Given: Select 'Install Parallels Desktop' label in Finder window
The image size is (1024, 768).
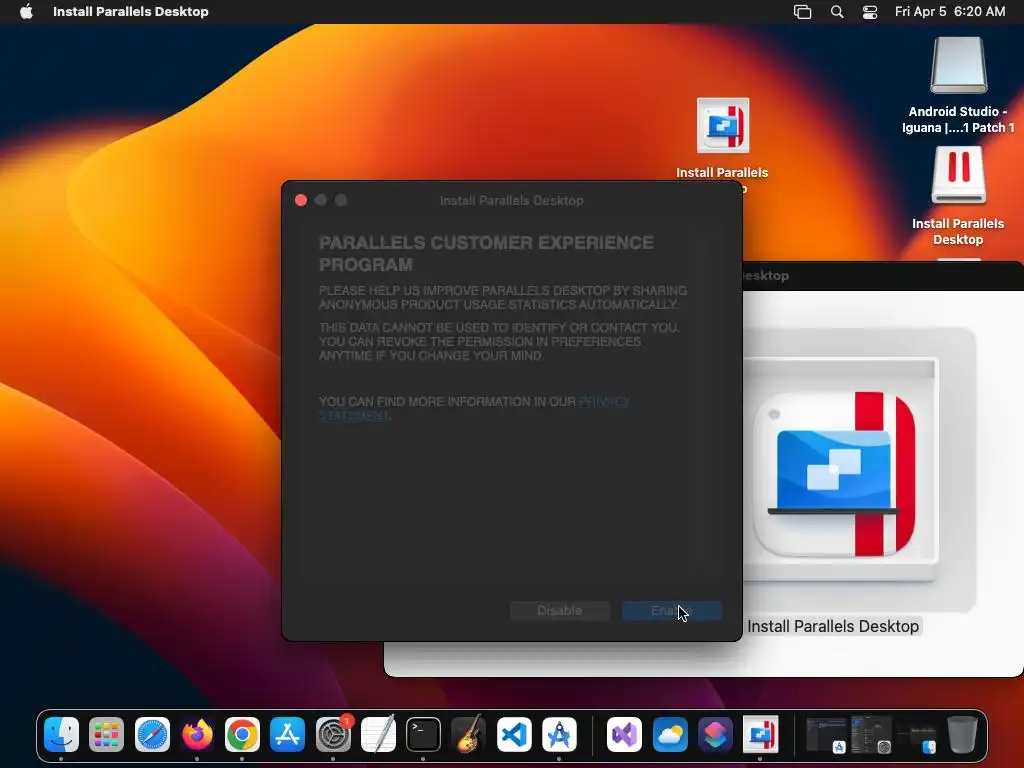Looking at the screenshot, I should click(833, 626).
